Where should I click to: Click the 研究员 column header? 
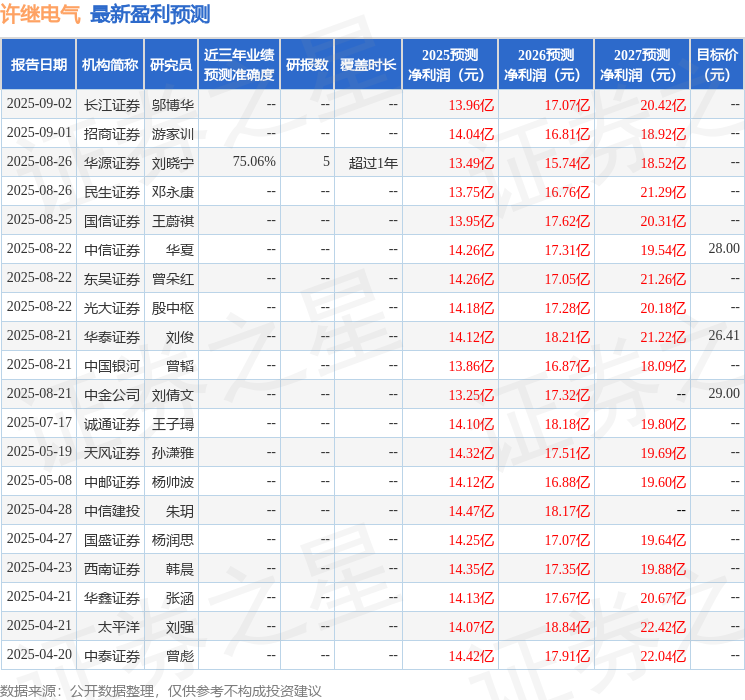pos(171,65)
